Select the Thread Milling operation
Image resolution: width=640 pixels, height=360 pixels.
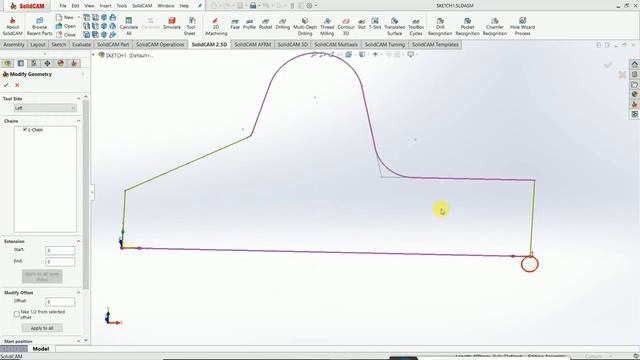click(x=327, y=27)
